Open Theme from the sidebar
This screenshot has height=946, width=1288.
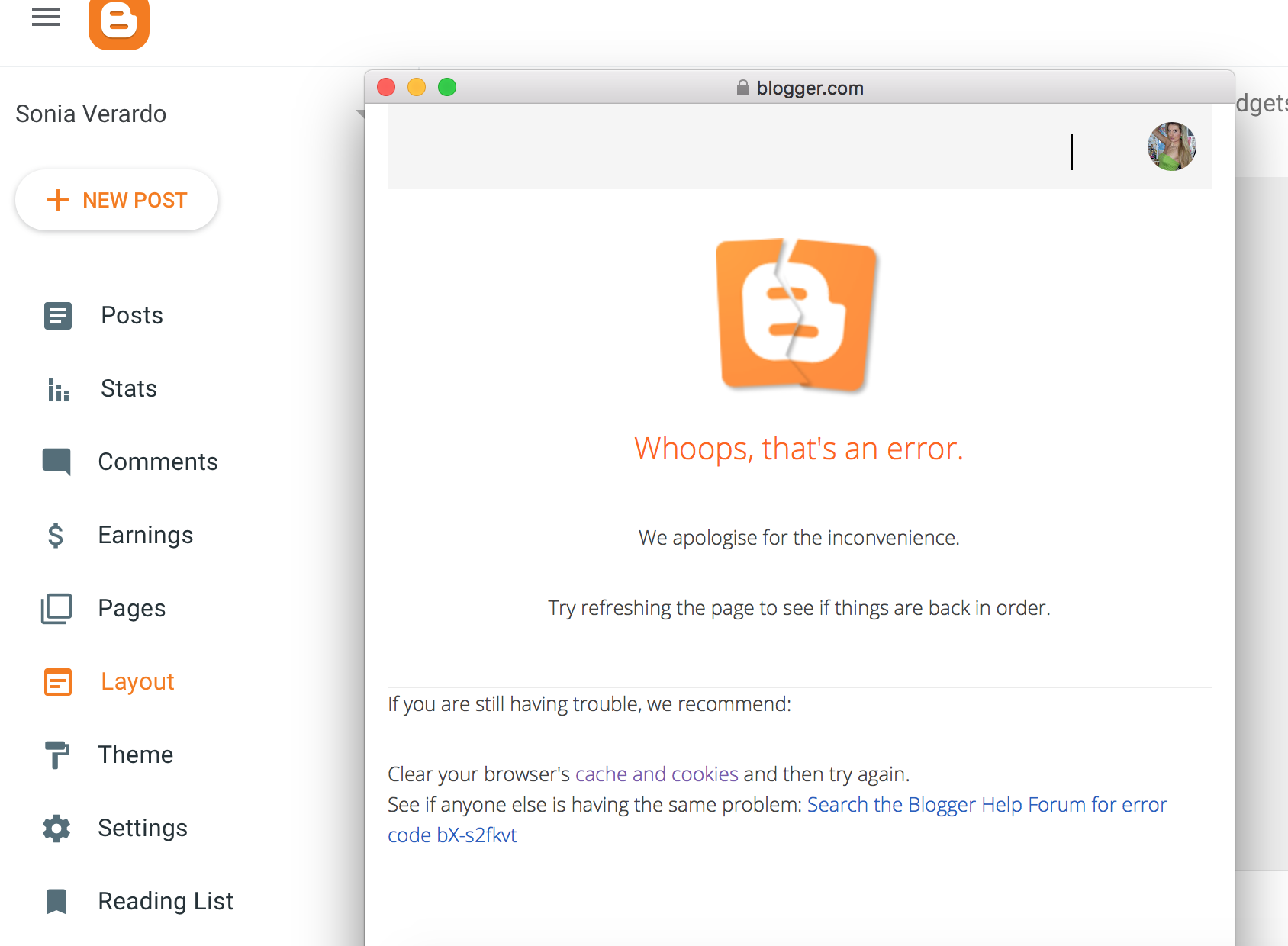[136, 755]
